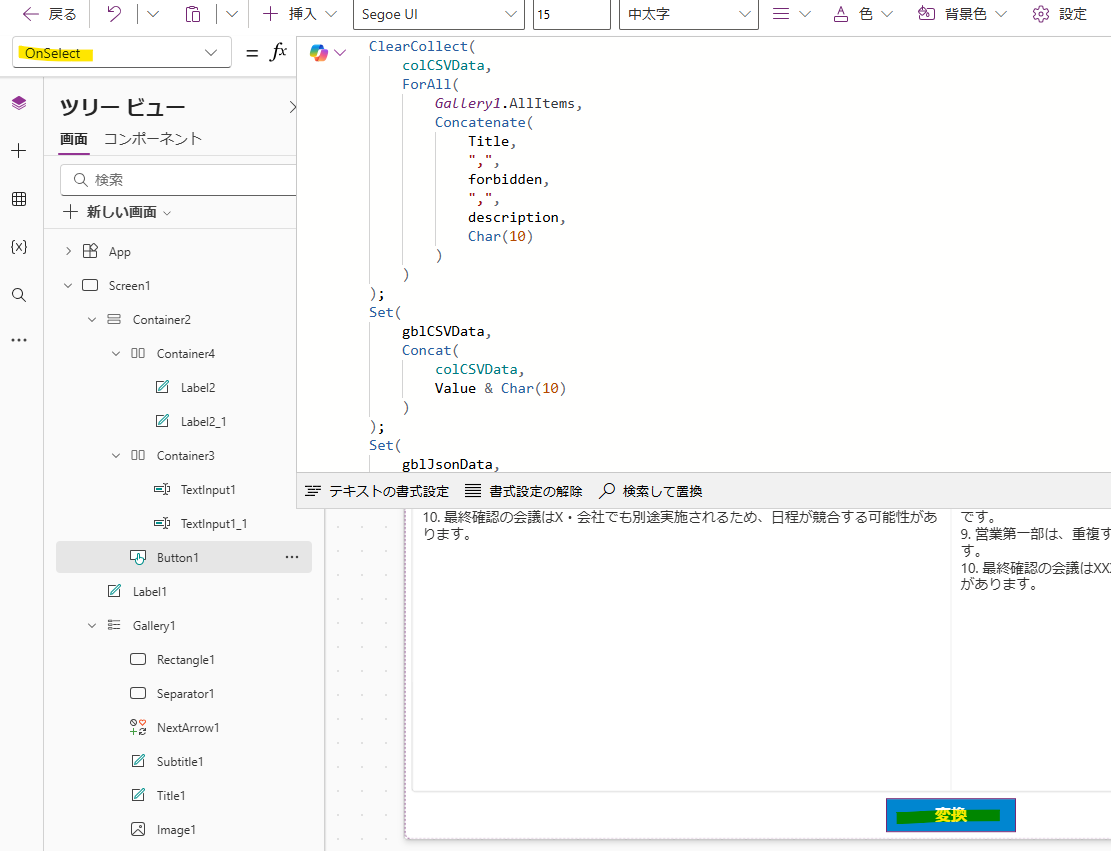Open the text alignment dropdown
This screenshot has height=851, width=1111.
tap(791, 14)
